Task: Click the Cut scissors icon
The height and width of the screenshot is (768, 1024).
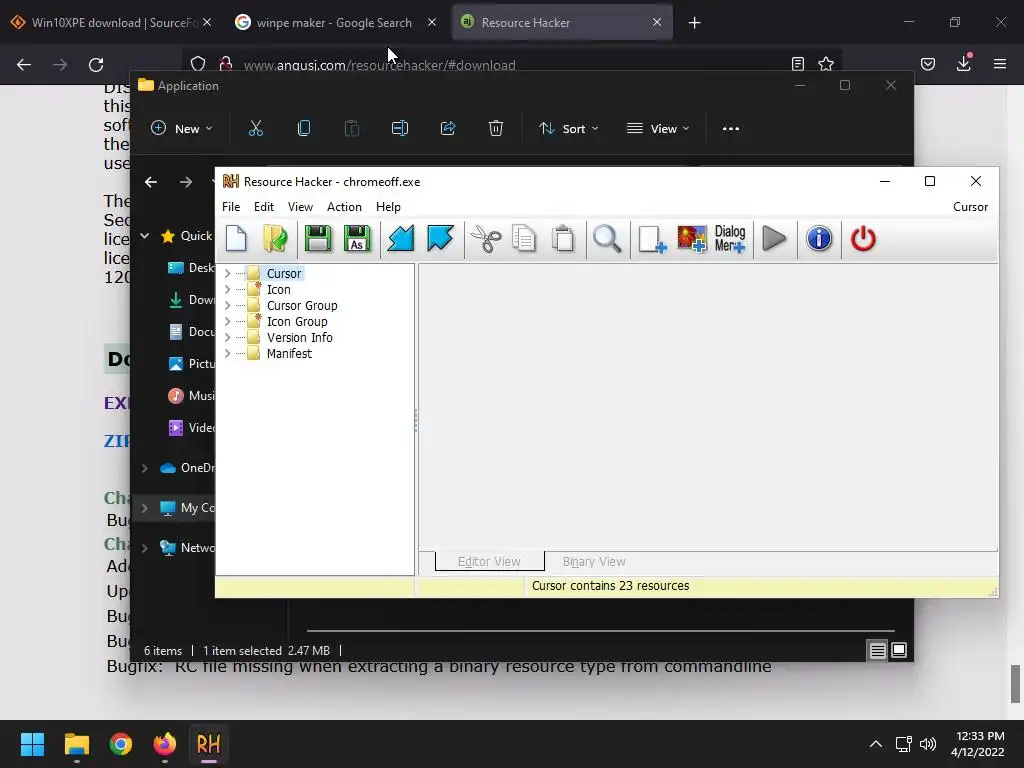Action: point(486,238)
